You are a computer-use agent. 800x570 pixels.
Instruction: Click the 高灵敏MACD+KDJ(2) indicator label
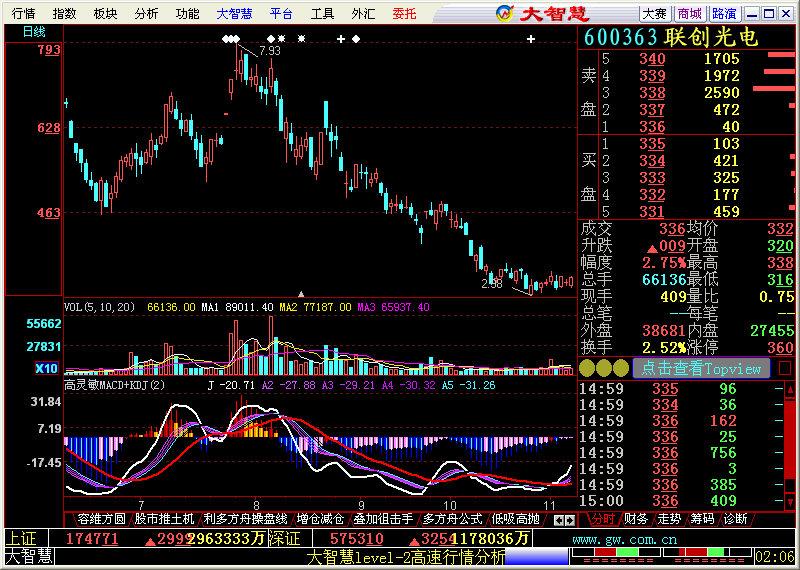[x=114, y=385]
